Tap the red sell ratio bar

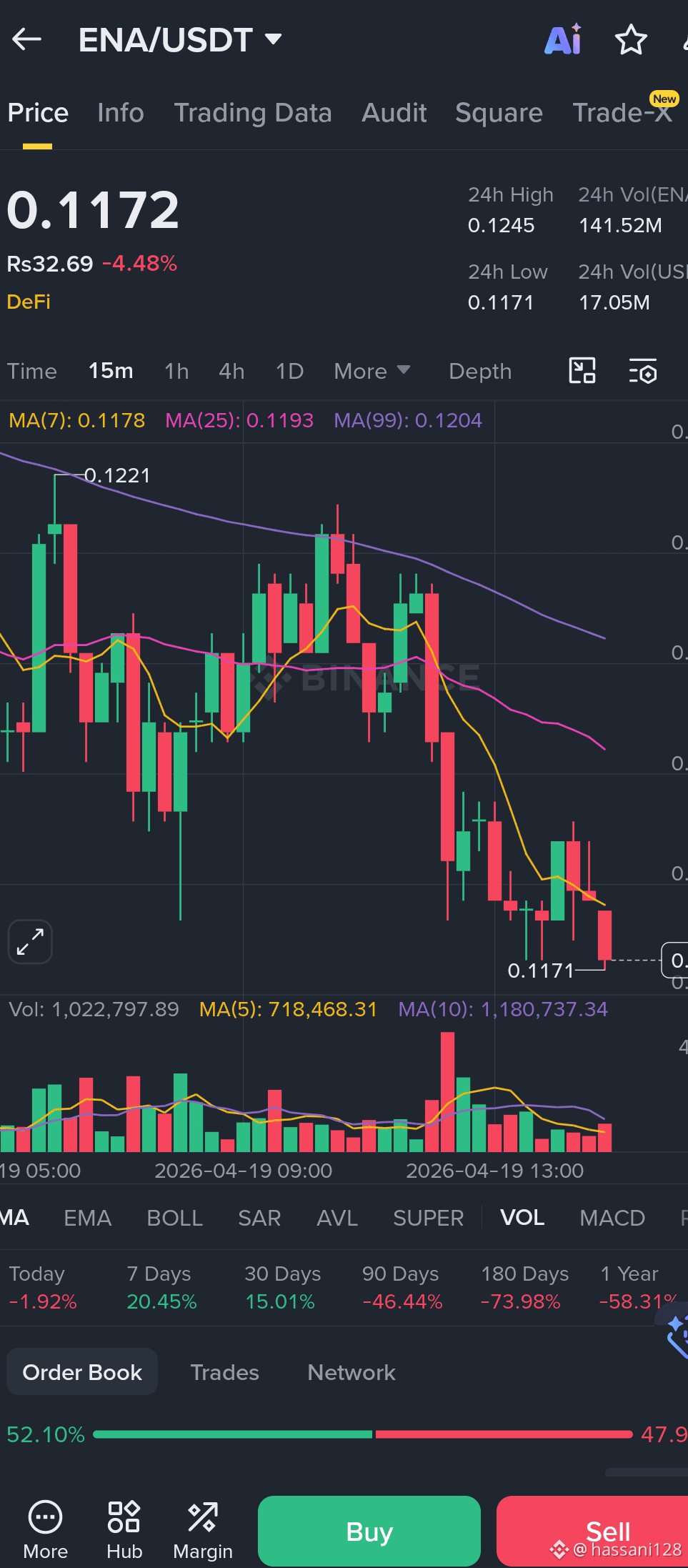tap(504, 1434)
